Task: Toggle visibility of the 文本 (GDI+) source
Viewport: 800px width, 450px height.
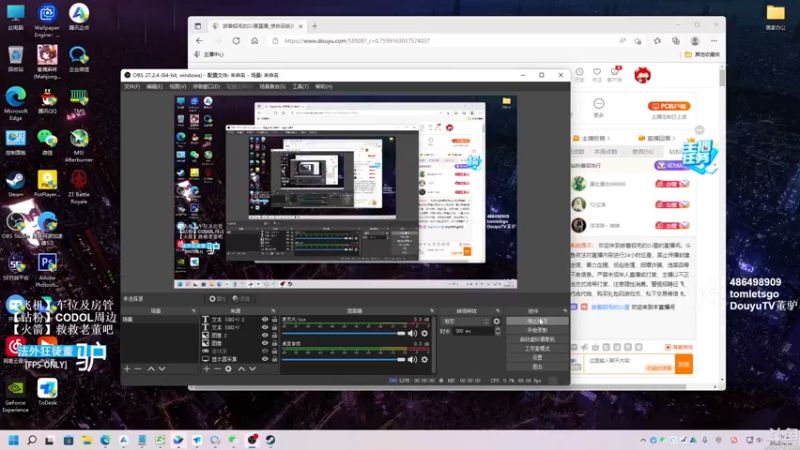Action: (x=265, y=327)
